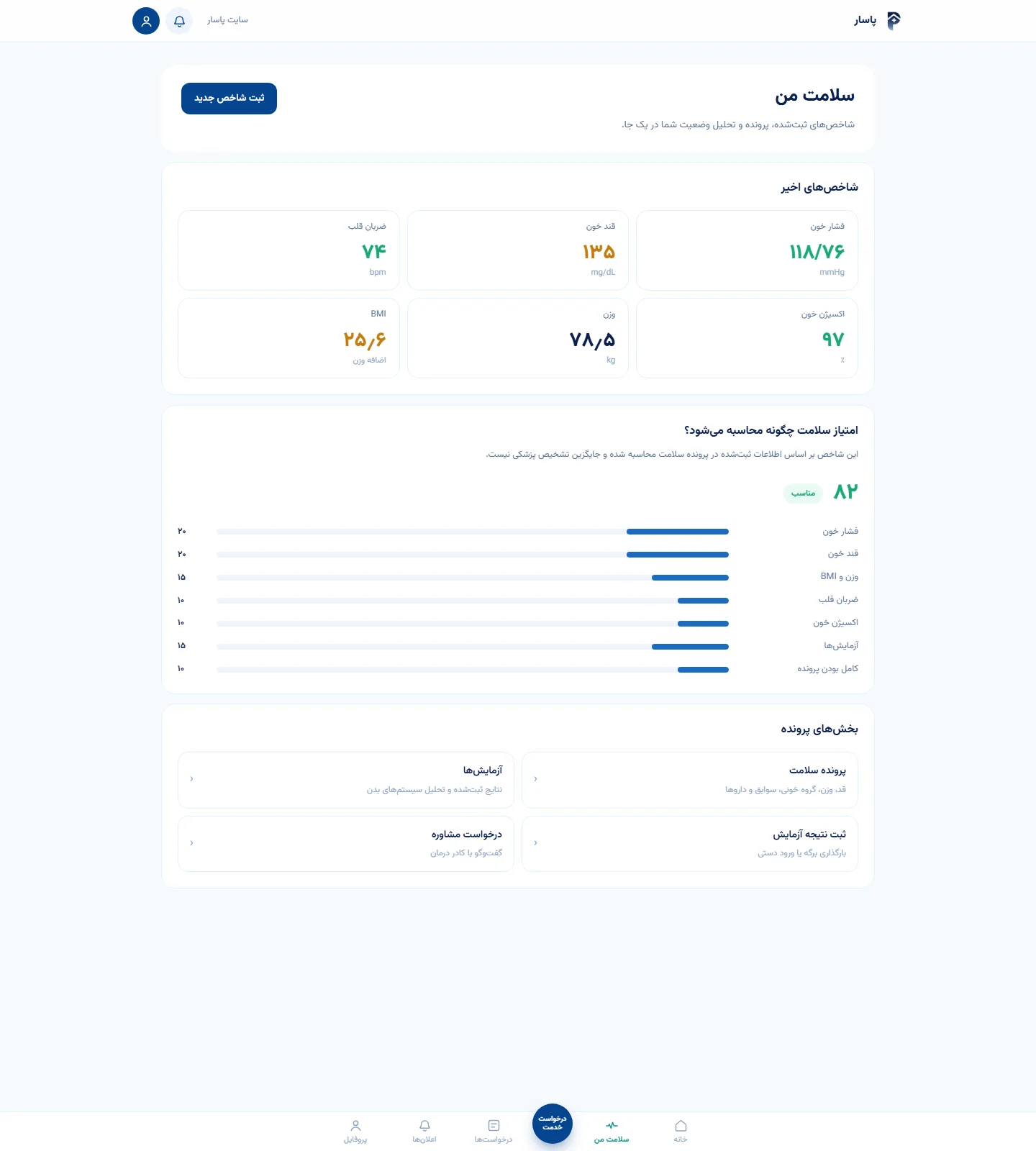The width and height of the screenshot is (1036, 1151).
Task: Click the مناسب status badge
Action: [x=803, y=493]
